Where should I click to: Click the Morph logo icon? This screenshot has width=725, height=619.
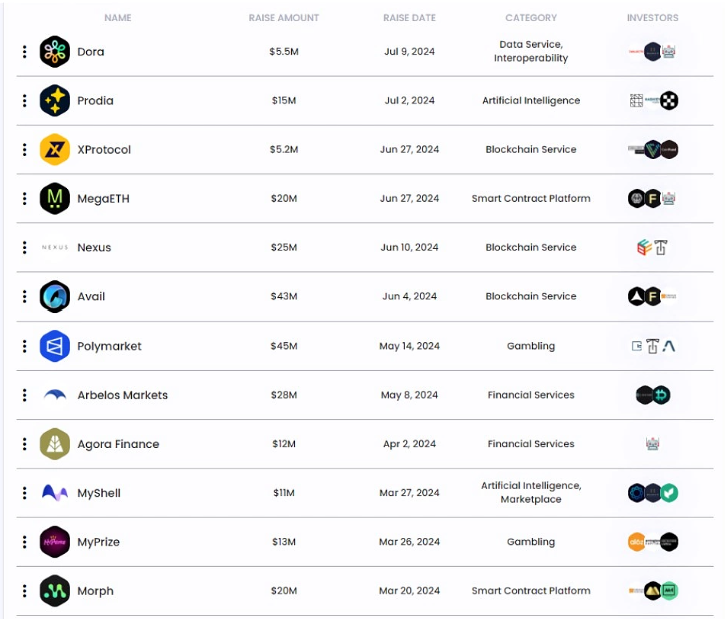54,591
